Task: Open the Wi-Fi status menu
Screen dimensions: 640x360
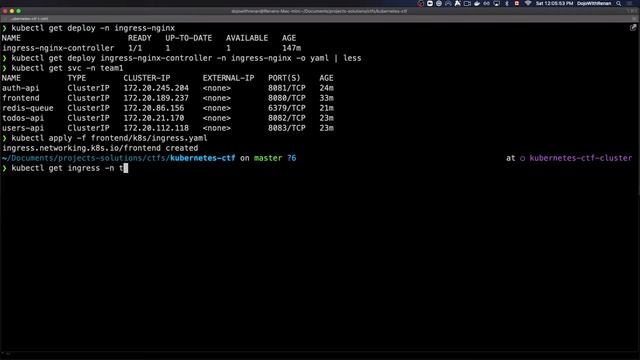Action: pyautogui.click(x=528, y=3)
